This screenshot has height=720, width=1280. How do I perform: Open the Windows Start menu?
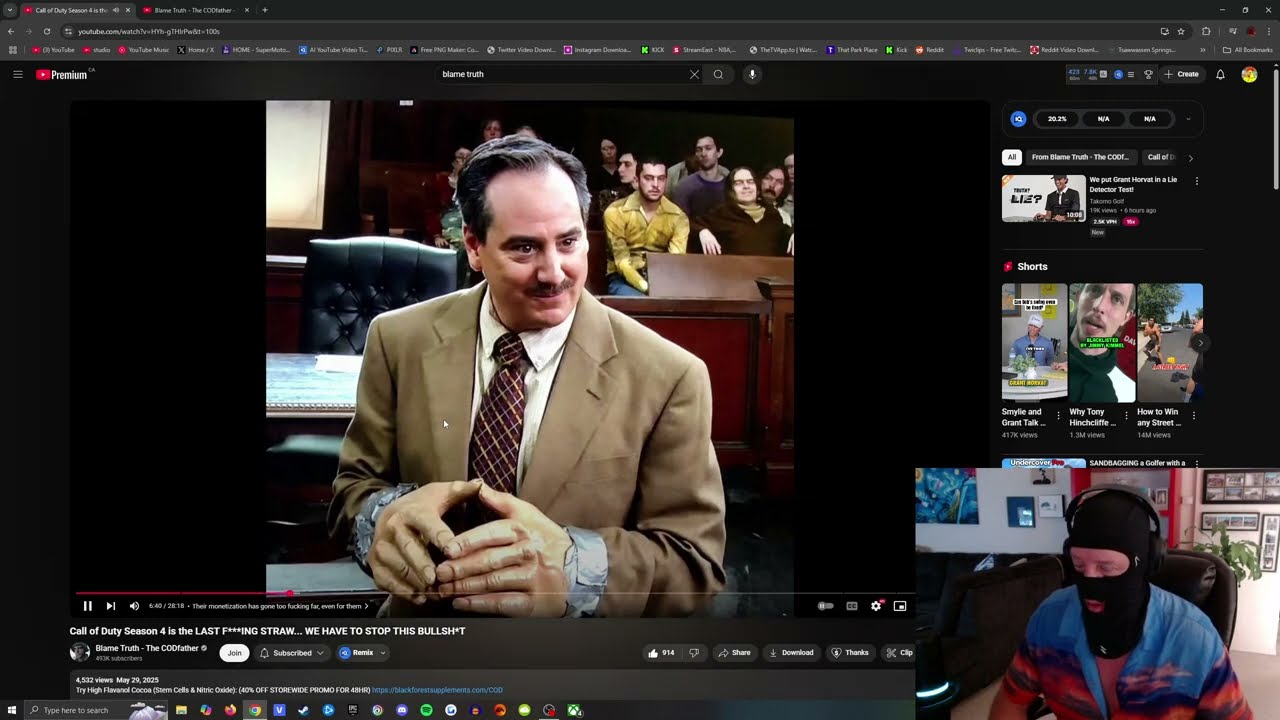[11, 710]
